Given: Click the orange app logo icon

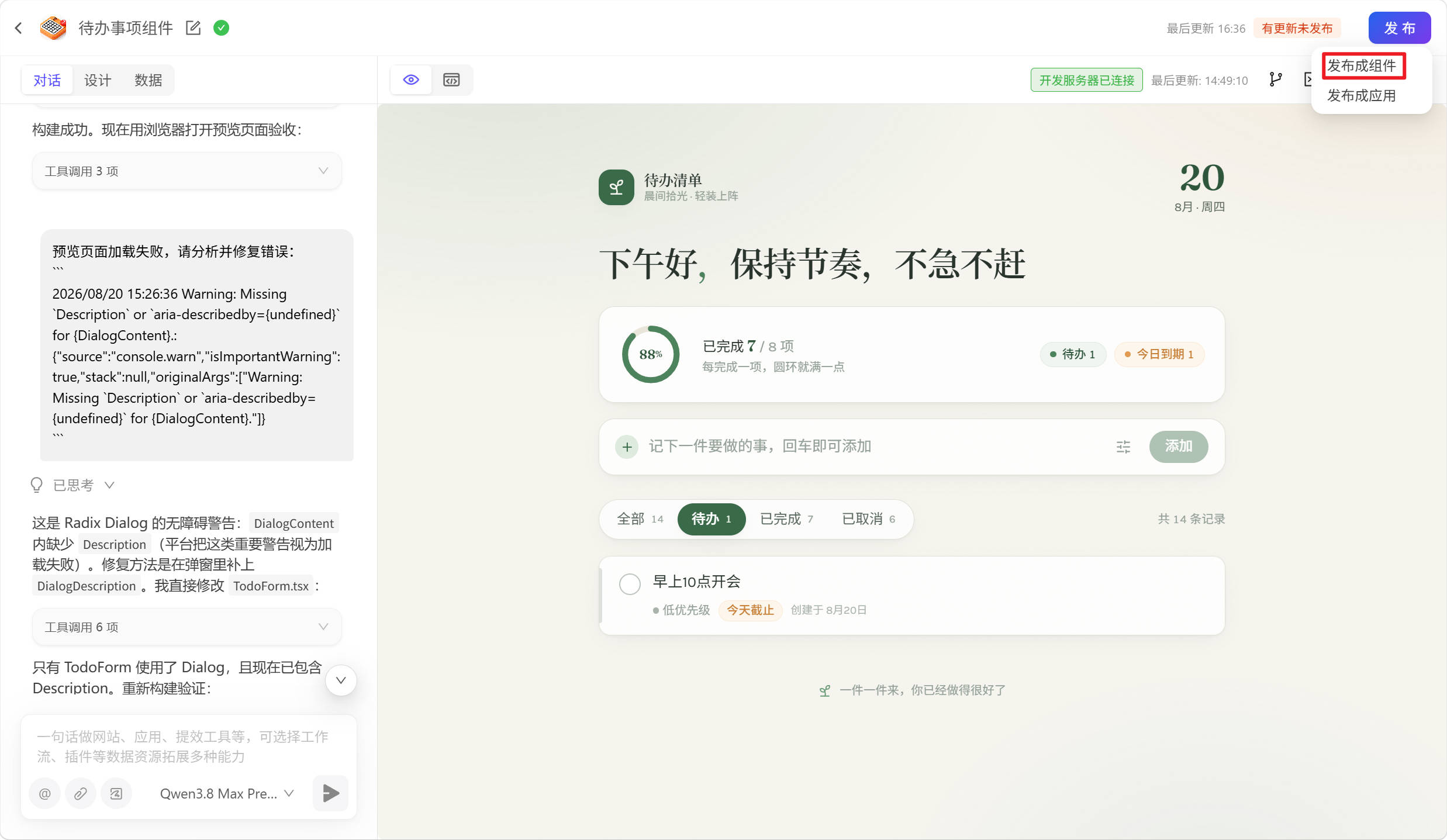Looking at the screenshot, I should pos(53,28).
